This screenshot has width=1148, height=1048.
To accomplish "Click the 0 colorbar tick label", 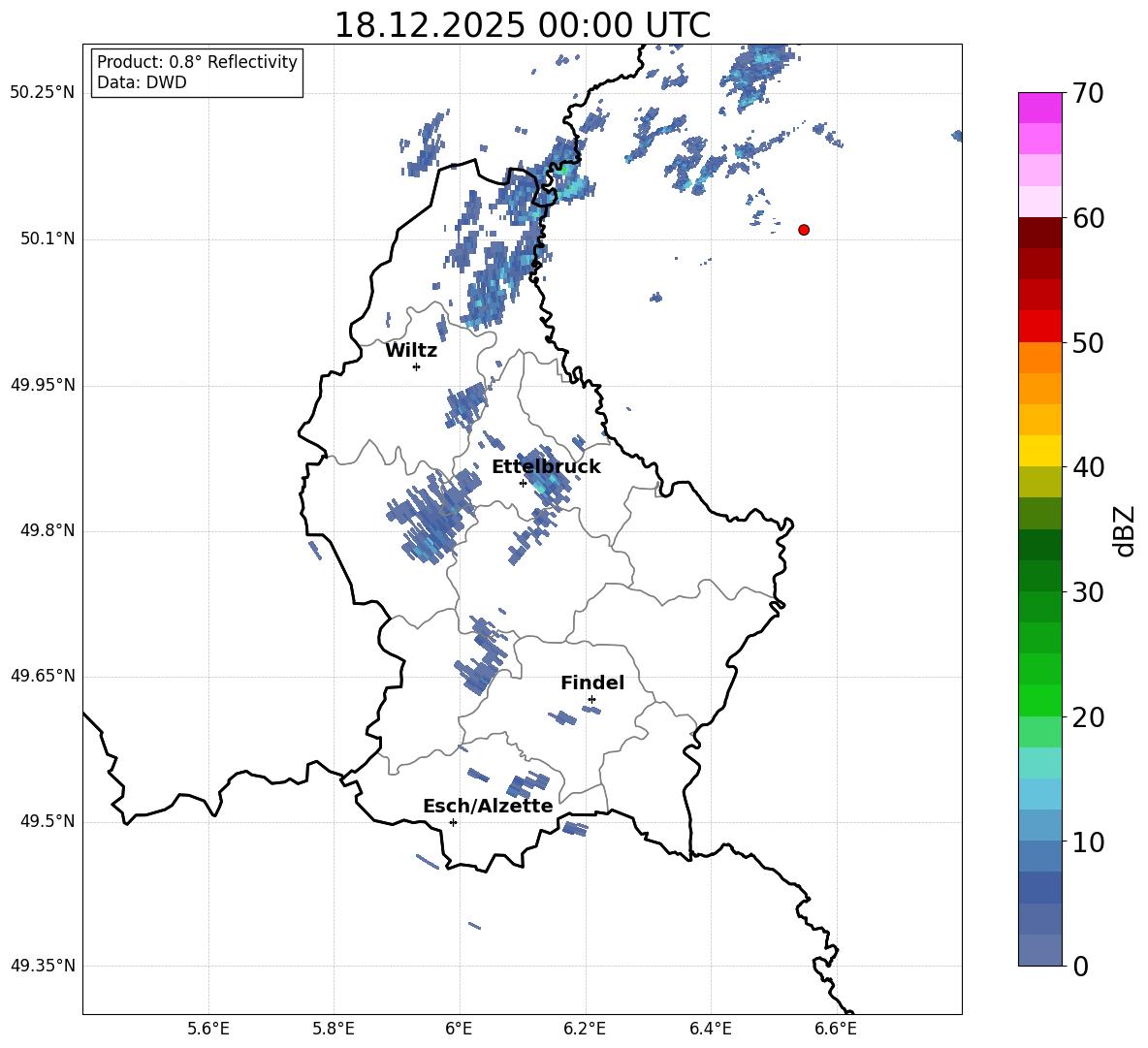I will 1080,966.
